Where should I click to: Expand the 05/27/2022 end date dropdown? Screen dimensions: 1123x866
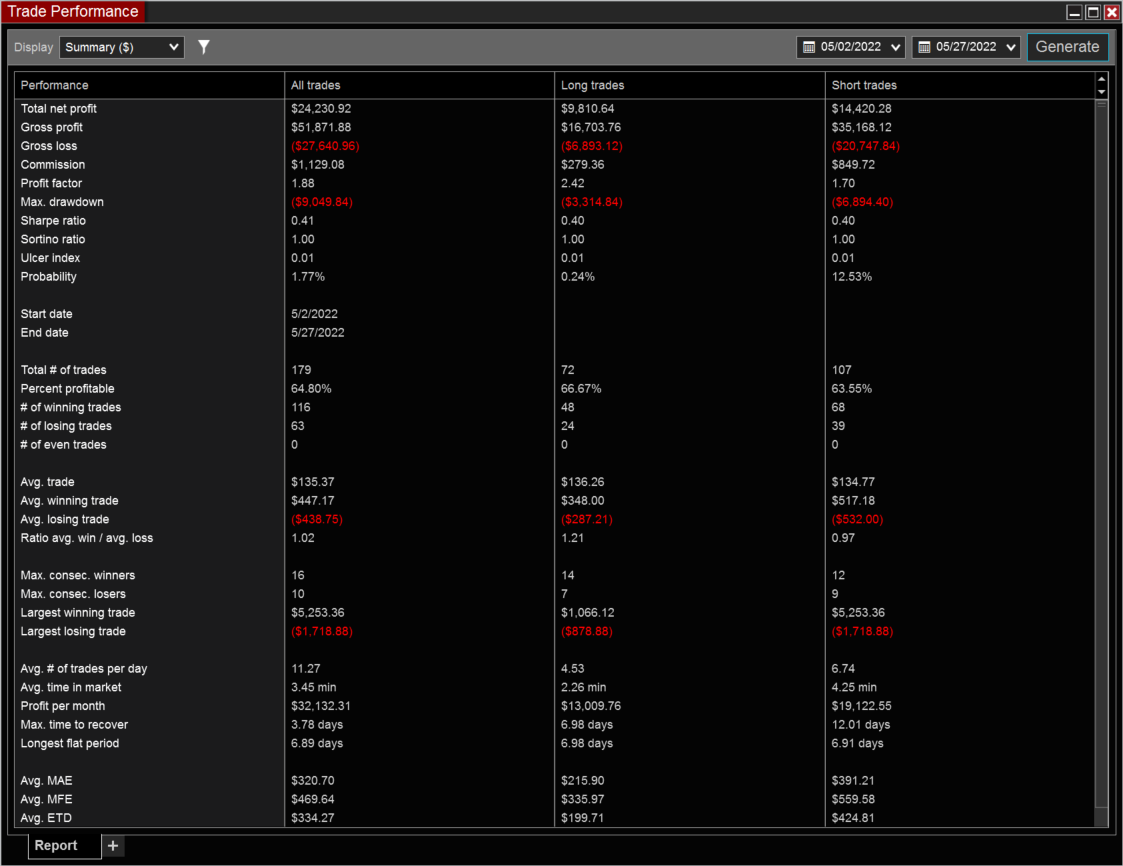click(1011, 47)
